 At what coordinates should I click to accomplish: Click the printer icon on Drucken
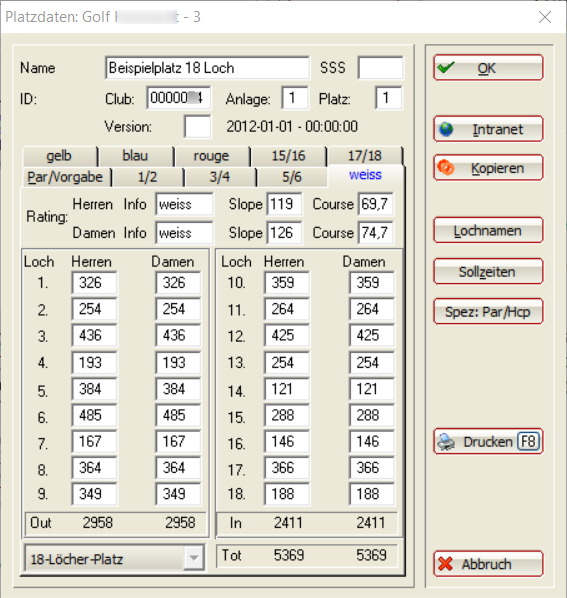(446, 442)
